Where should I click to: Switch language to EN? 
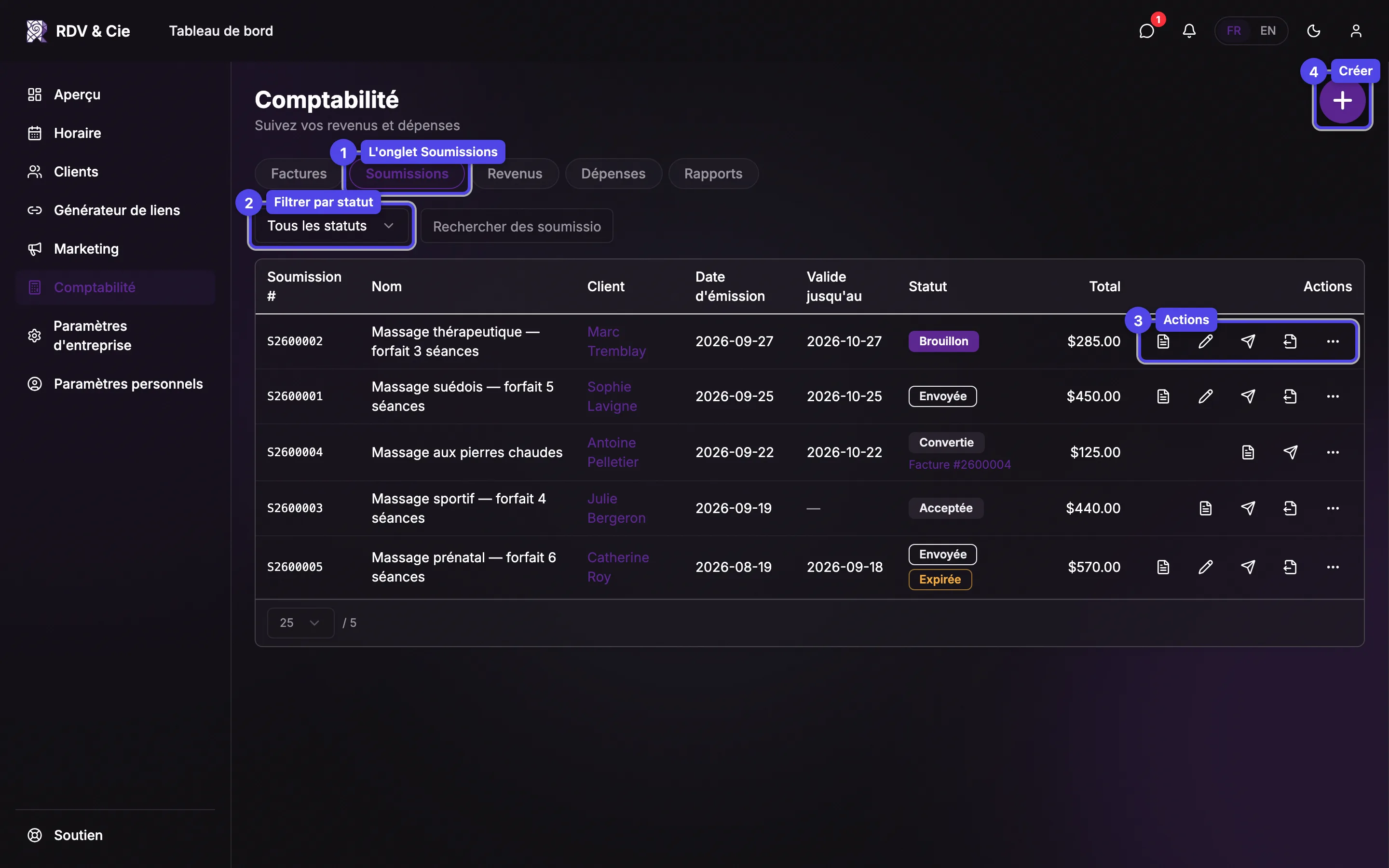(1268, 31)
